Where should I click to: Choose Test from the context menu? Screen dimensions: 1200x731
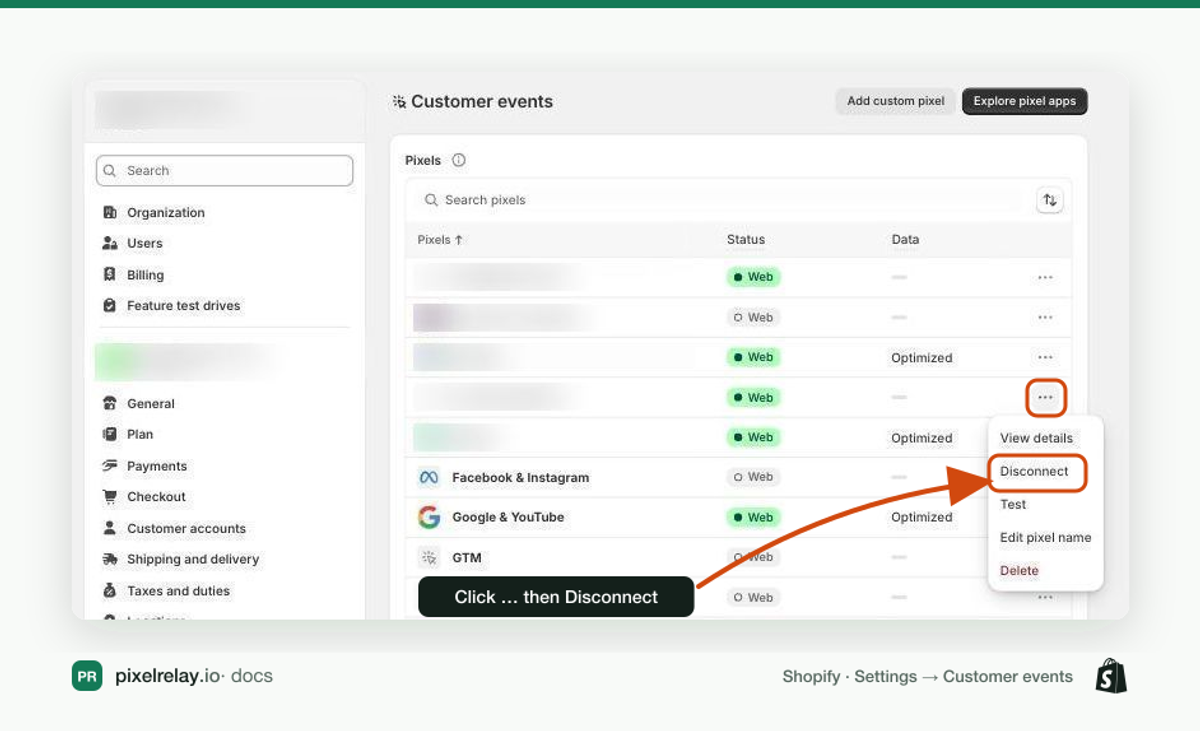1013,504
